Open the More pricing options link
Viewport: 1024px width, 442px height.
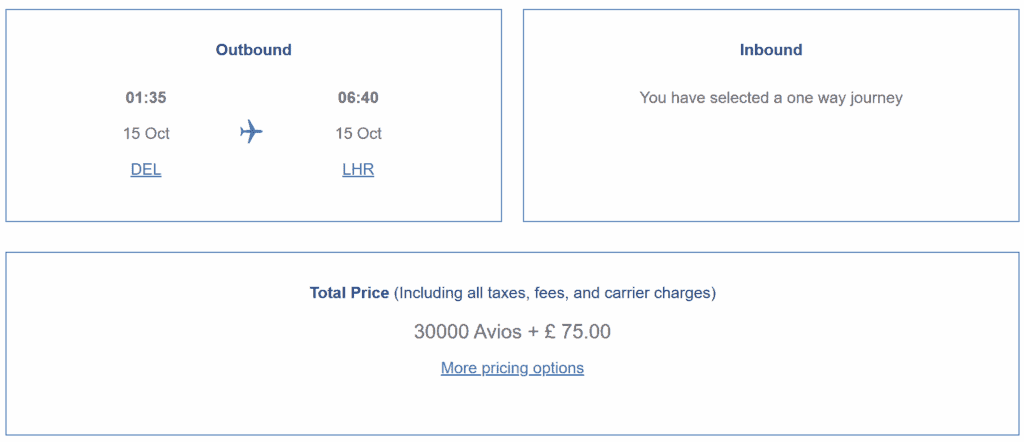[512, 368]
